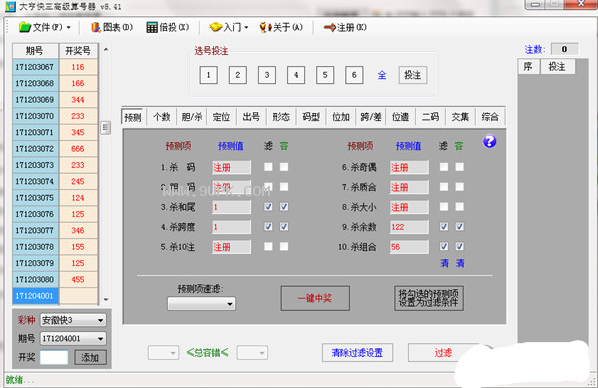Screen dimensions: 598x388
Task: Switch to the 二码 tab
Action: [430, 116]
